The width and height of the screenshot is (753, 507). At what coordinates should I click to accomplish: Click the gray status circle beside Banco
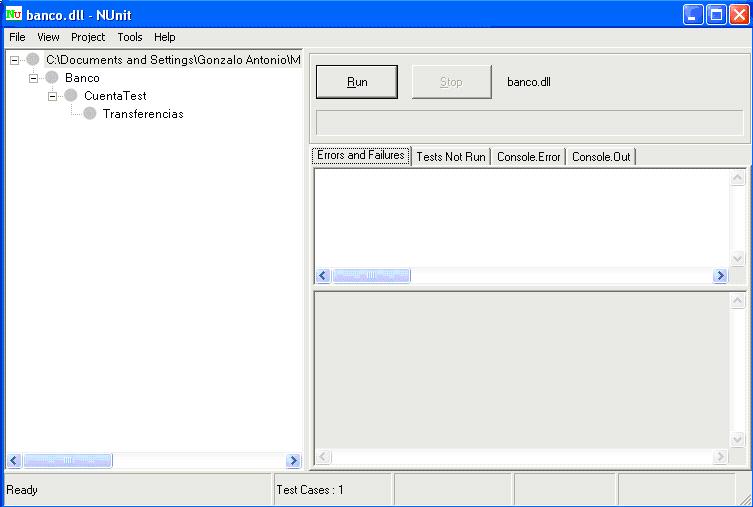[x=52, y=78]
